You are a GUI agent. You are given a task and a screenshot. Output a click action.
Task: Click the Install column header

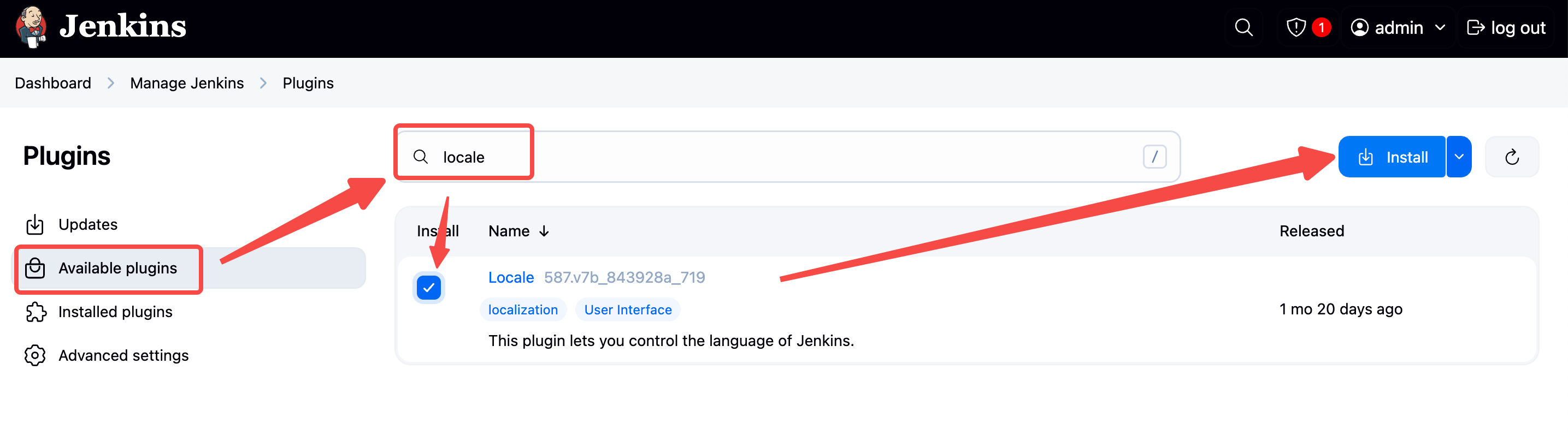pos(438,231)
